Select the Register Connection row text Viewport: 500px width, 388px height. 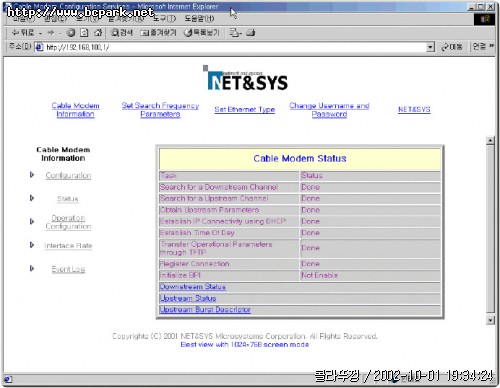[194, 264]
